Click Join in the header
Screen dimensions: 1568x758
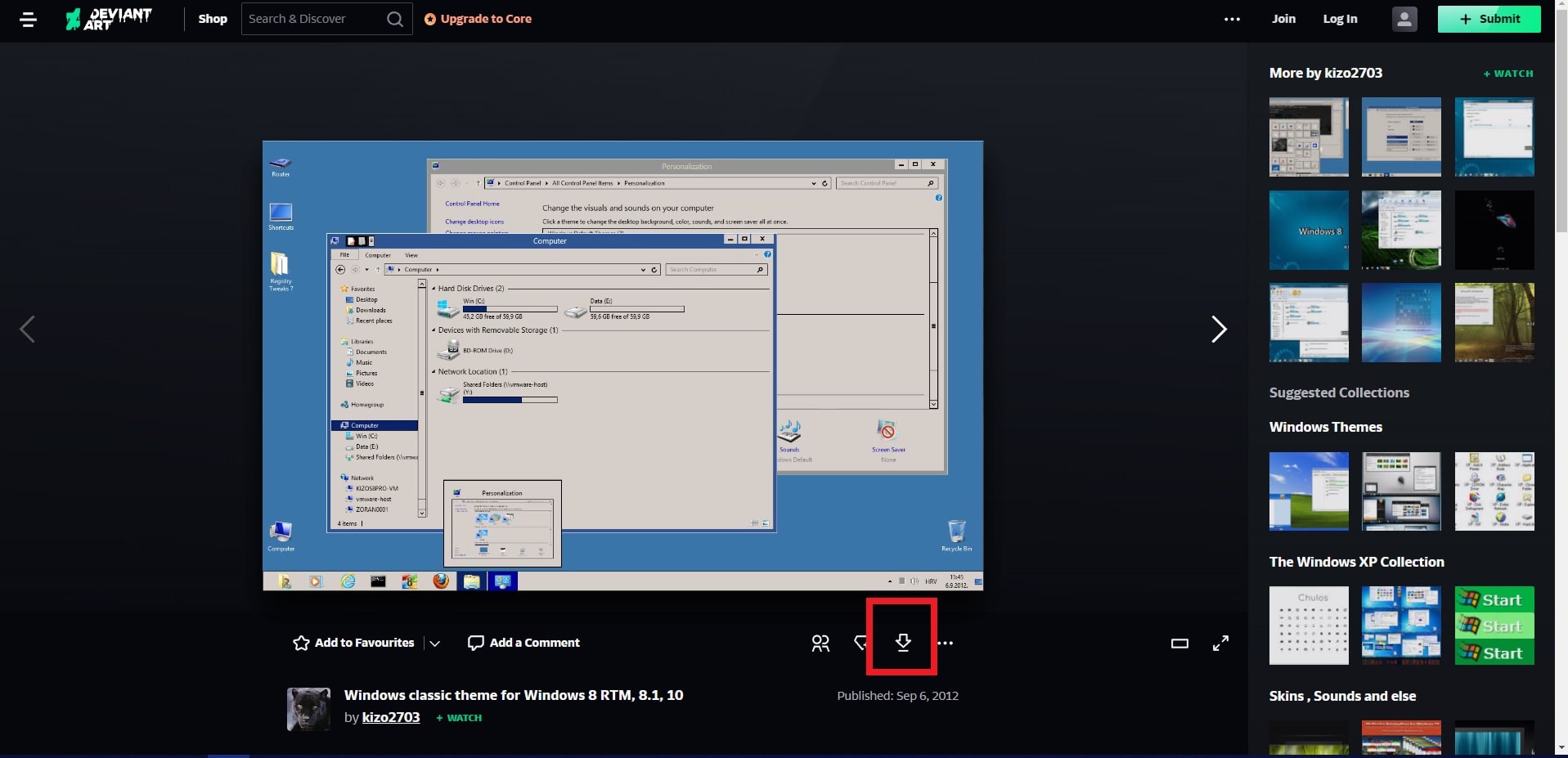click(1283, 19)
